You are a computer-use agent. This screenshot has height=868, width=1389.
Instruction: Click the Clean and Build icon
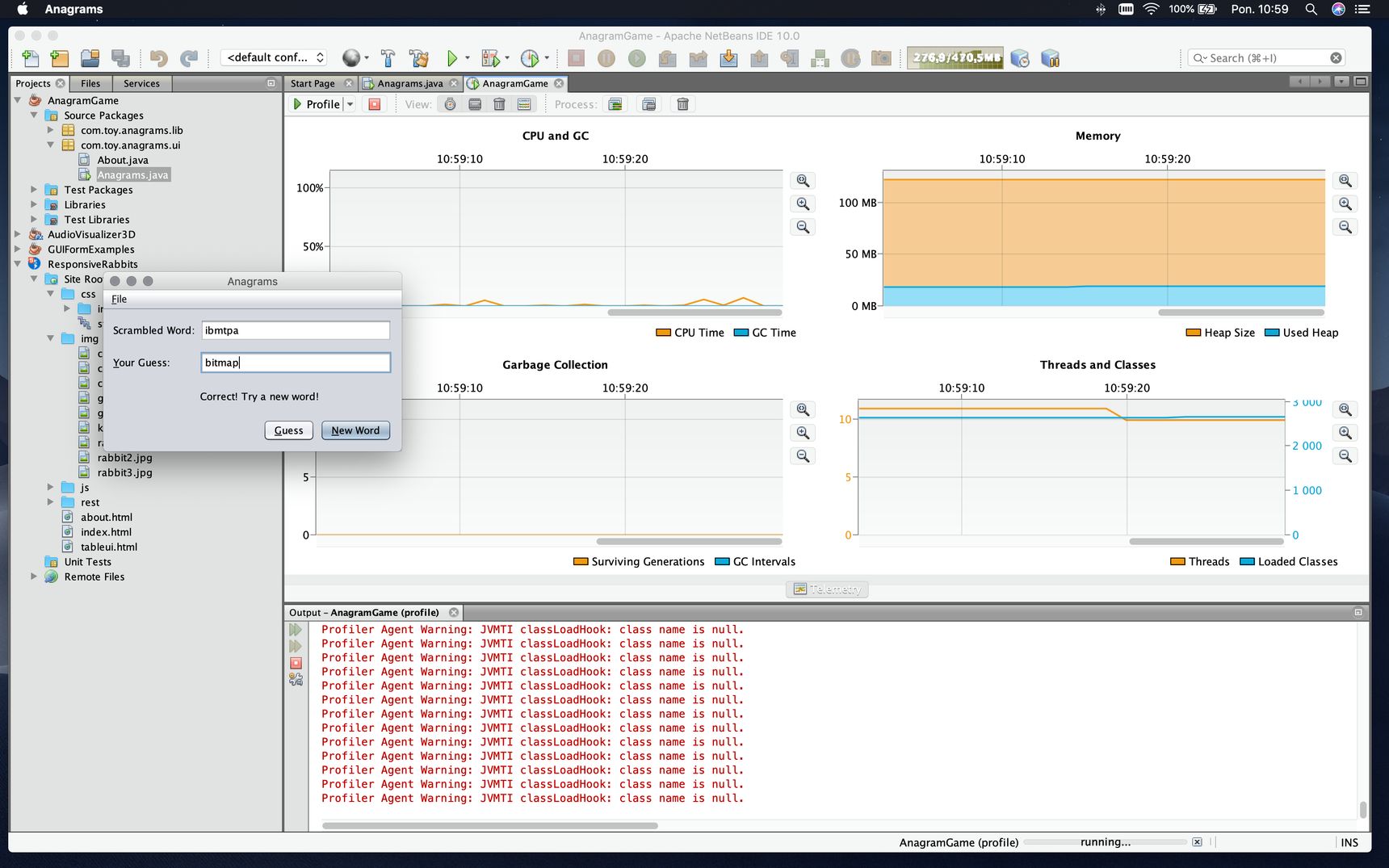pos(419,58)
